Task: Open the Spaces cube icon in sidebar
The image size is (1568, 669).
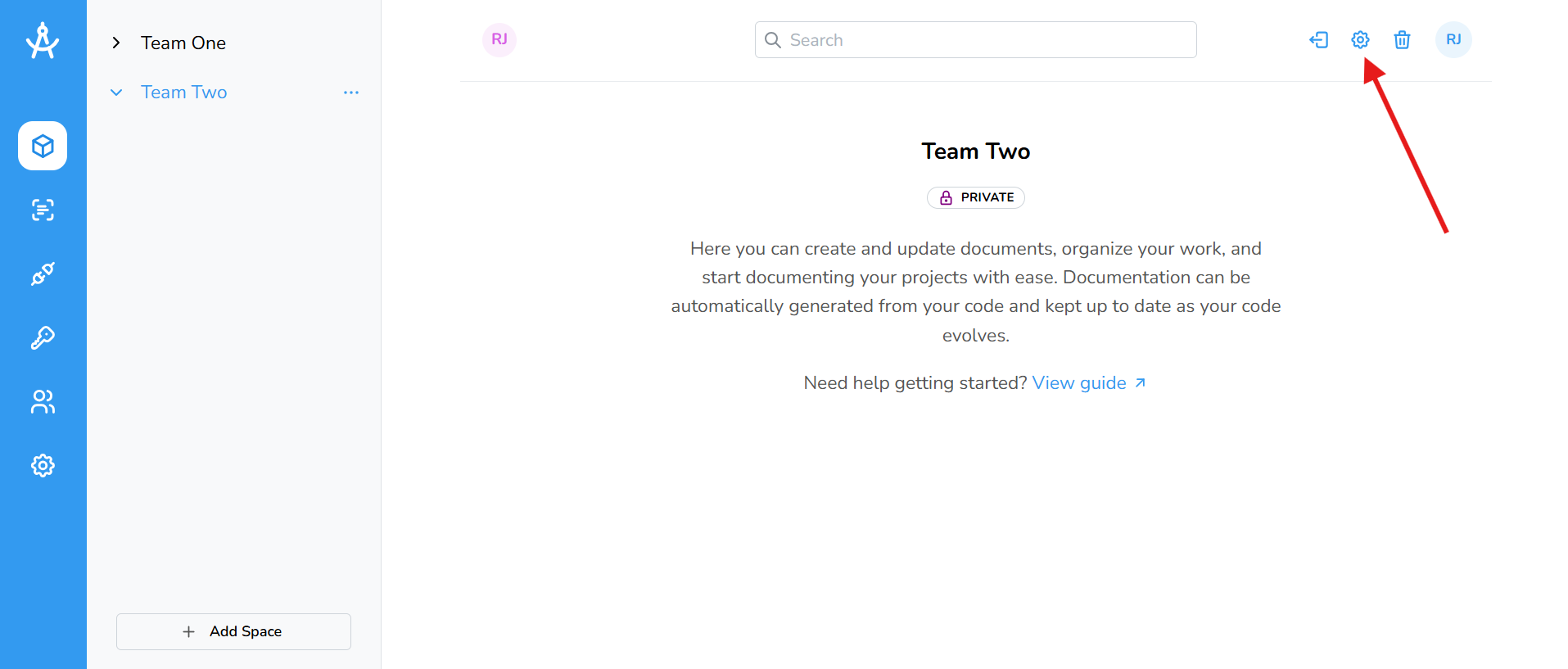Action: pyautogui.click(x=43, y=146)
